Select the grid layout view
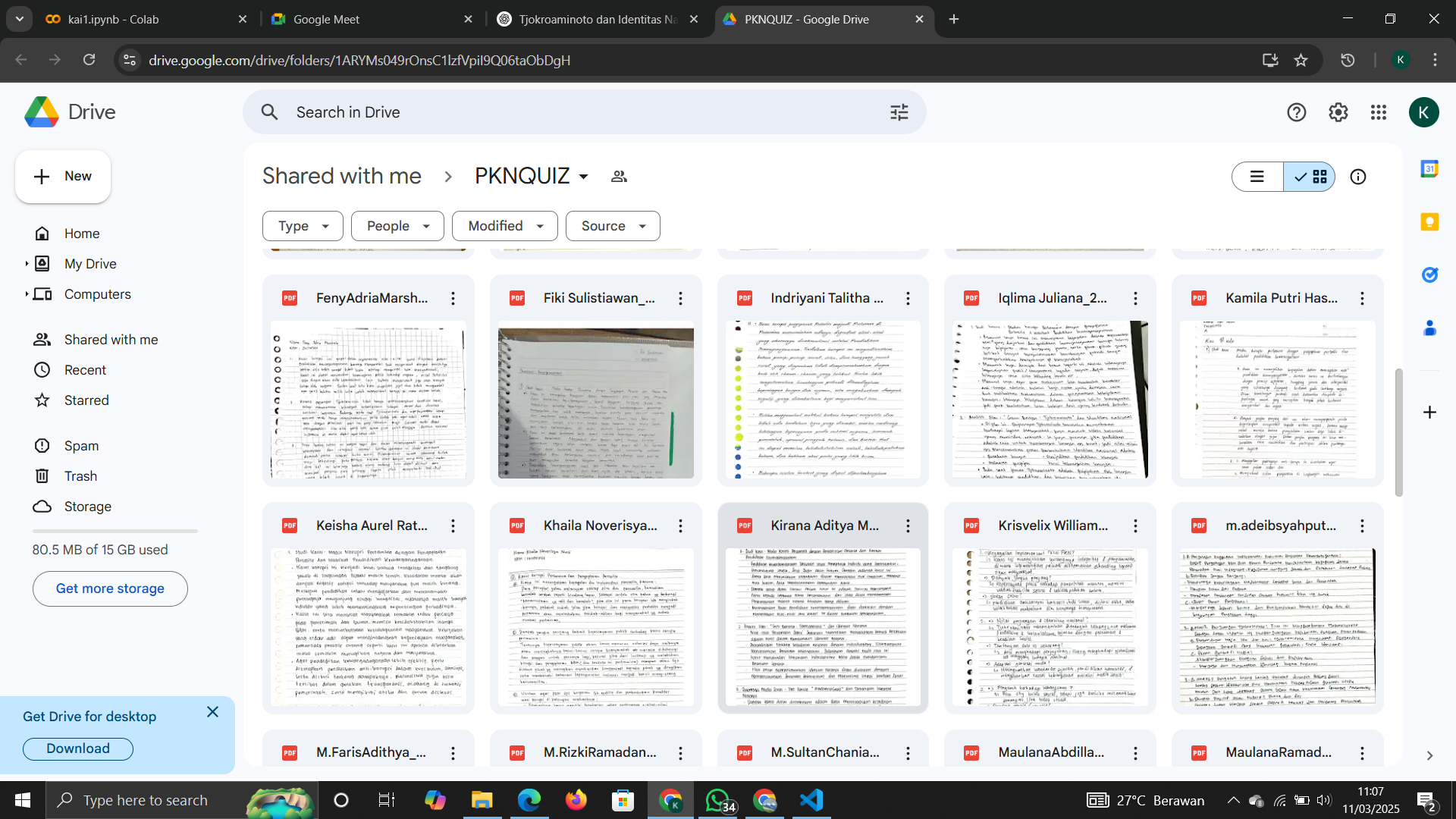This screenshot has width=1456, height=819. pos(1310,177)
